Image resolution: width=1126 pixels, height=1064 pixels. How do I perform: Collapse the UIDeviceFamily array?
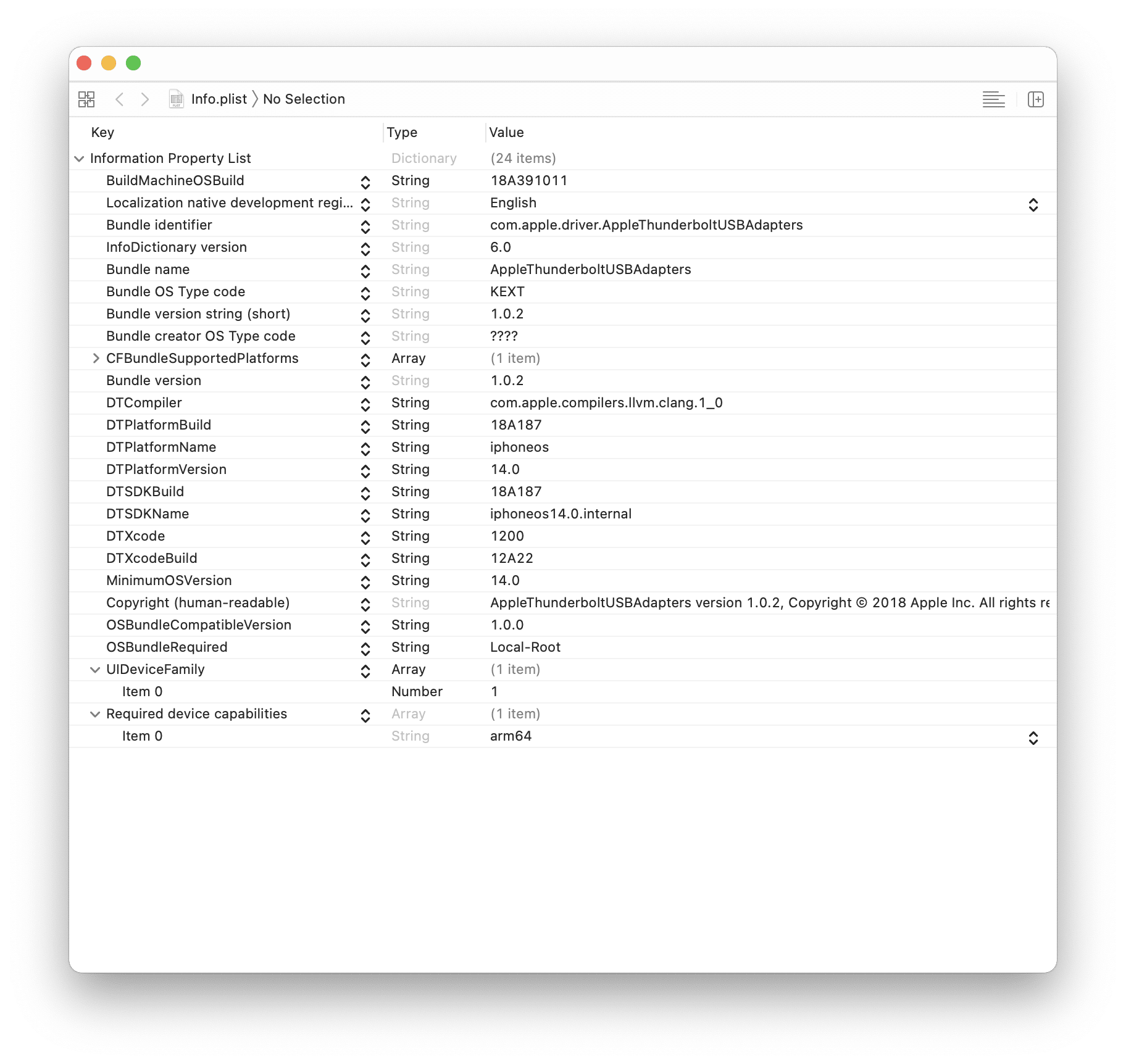[95, 670]
